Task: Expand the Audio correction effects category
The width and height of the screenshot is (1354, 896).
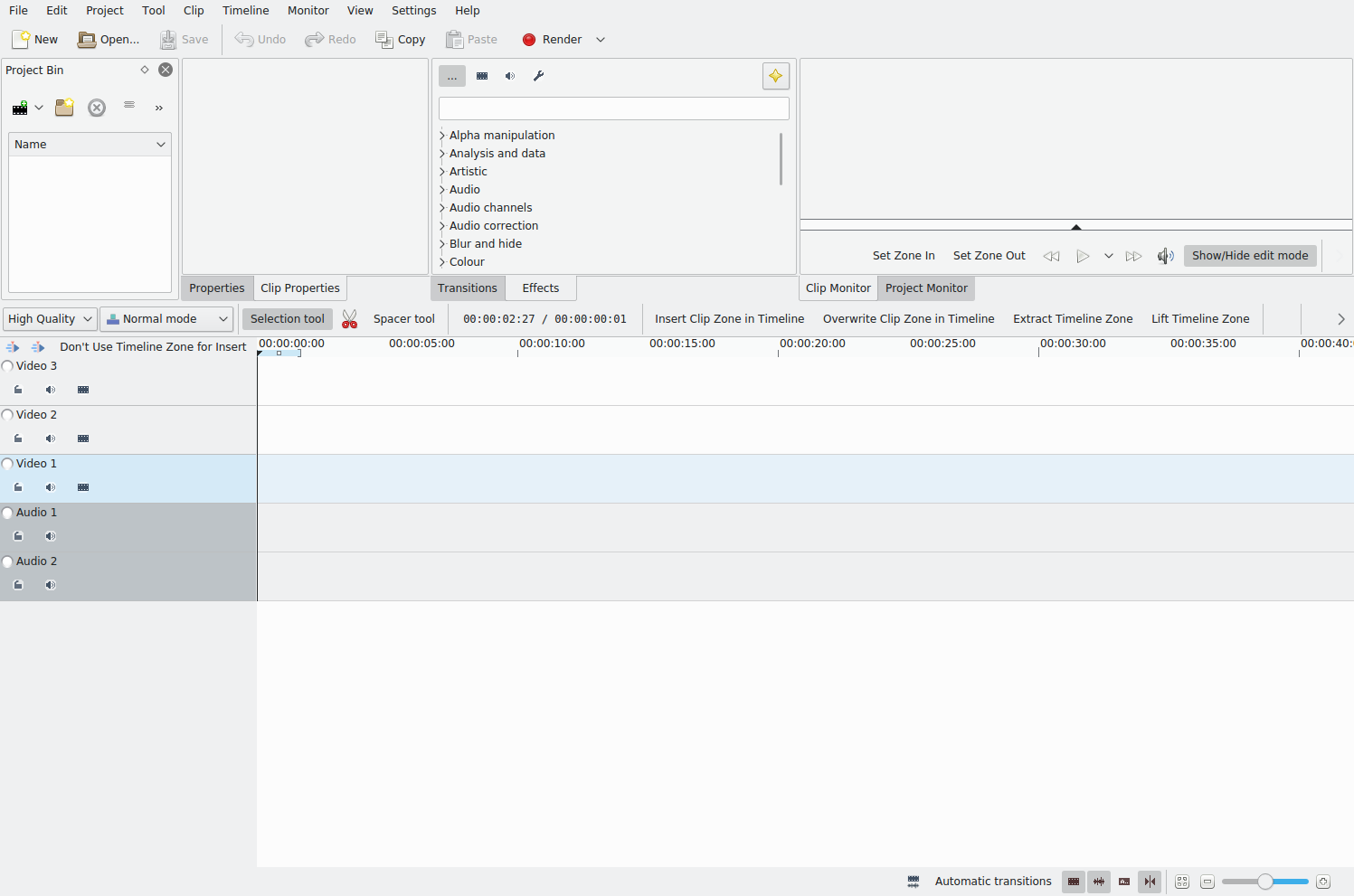Action: click(x=442, y=226)
